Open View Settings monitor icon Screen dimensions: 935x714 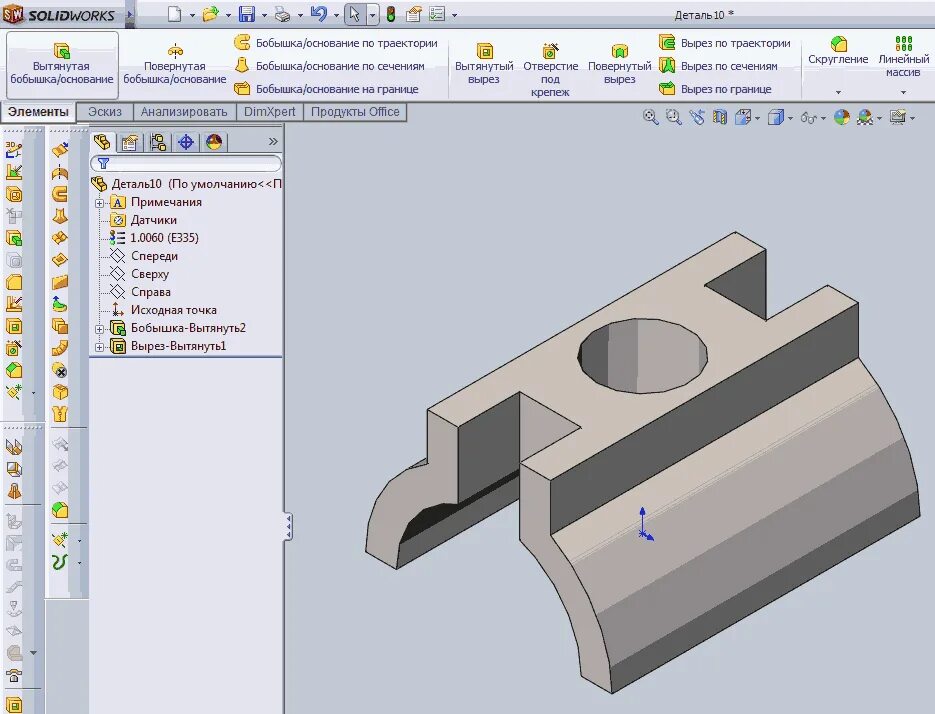898,117
